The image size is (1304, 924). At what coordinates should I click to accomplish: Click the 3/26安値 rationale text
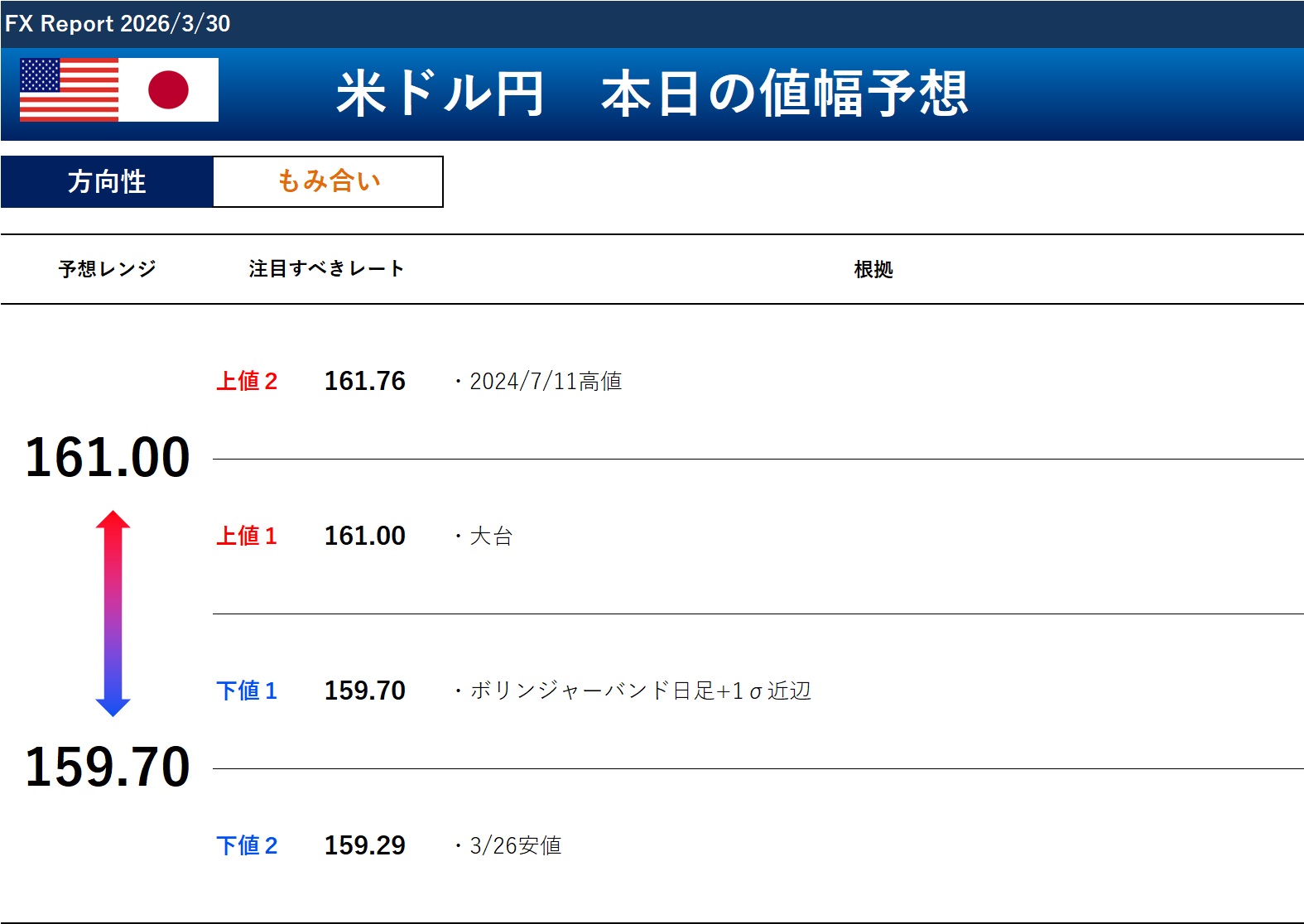point(515,845)
